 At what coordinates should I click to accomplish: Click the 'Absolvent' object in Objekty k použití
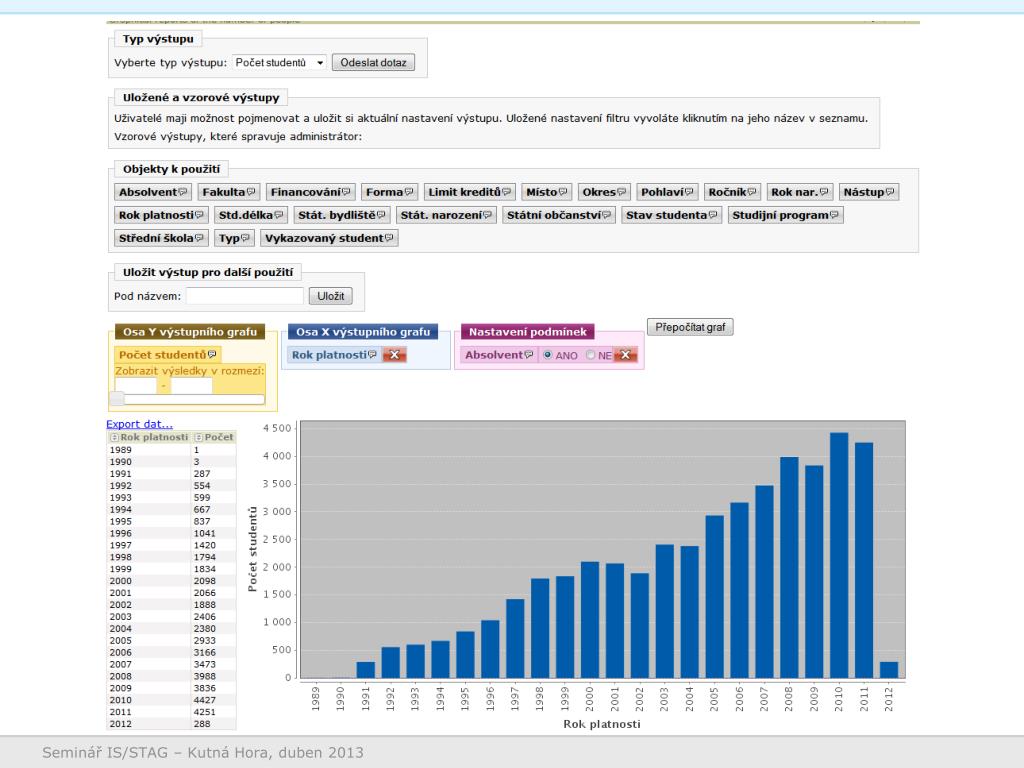(153, 192)
